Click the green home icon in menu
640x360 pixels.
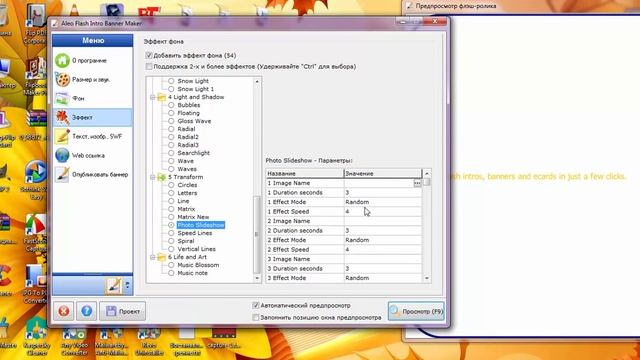tap(62, 60)
